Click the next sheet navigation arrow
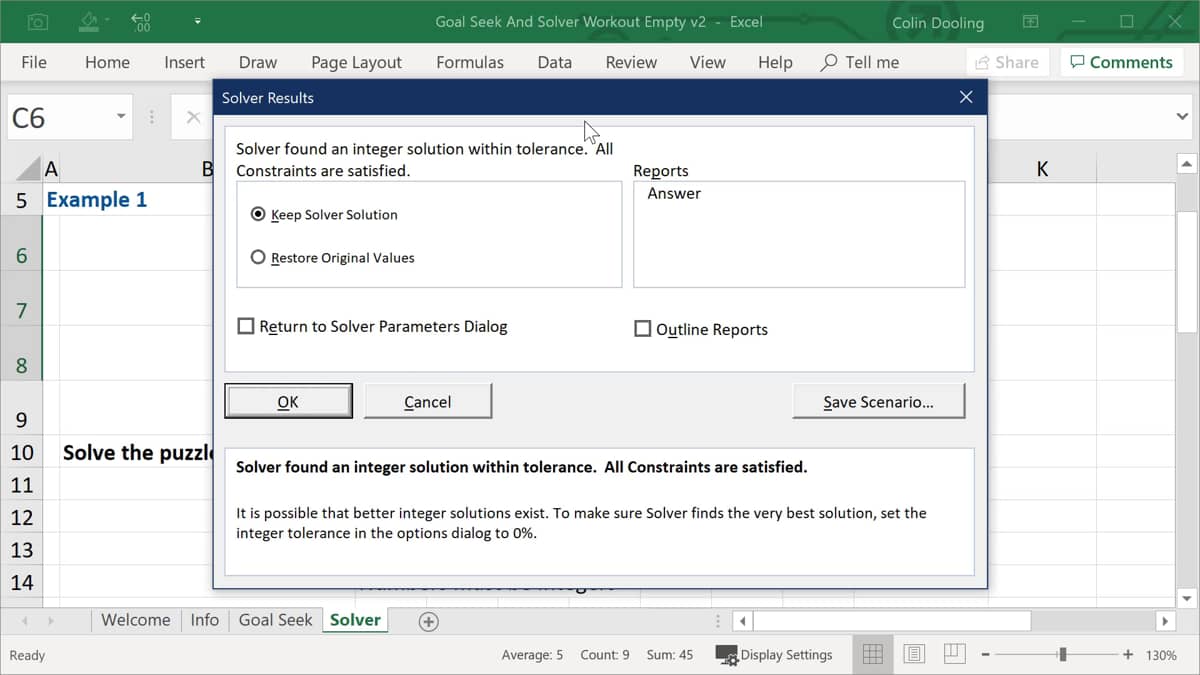This screenshot has height=675, width=1200. pyautogui.click(x=51, y=621)
